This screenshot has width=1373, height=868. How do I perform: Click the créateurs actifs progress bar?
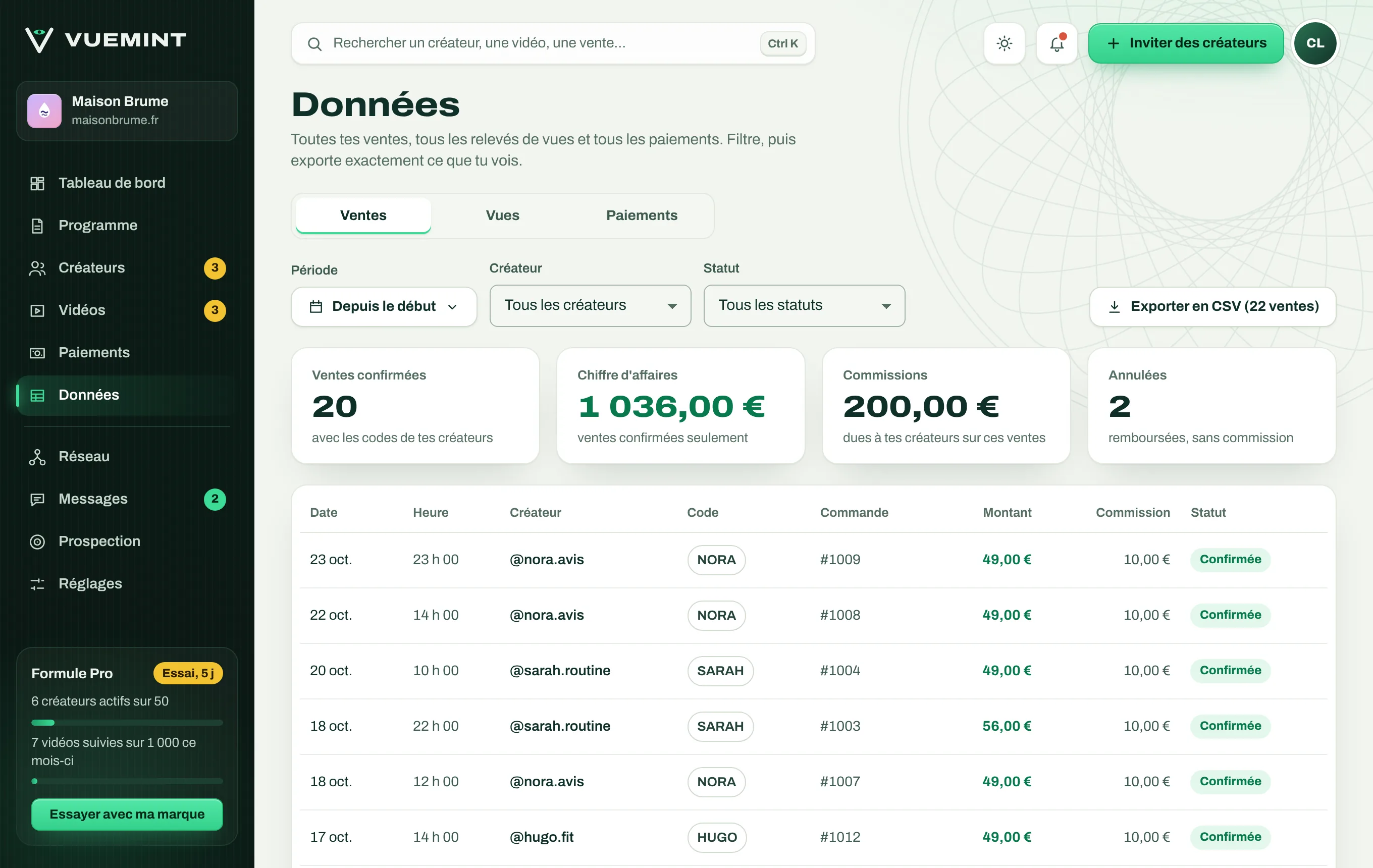127,723
